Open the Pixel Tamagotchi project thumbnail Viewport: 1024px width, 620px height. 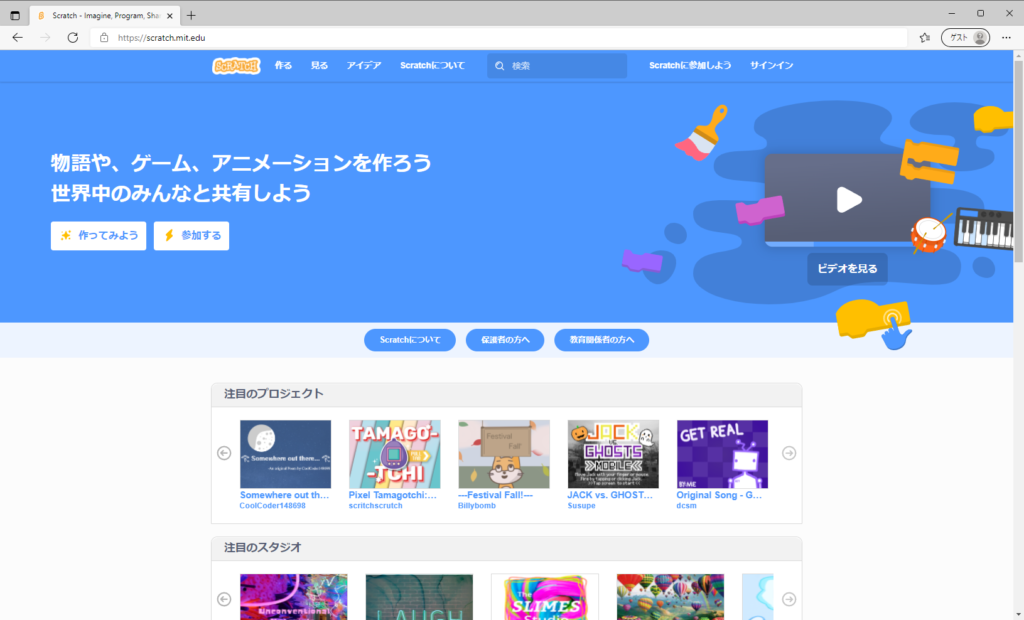click(394, 454)
